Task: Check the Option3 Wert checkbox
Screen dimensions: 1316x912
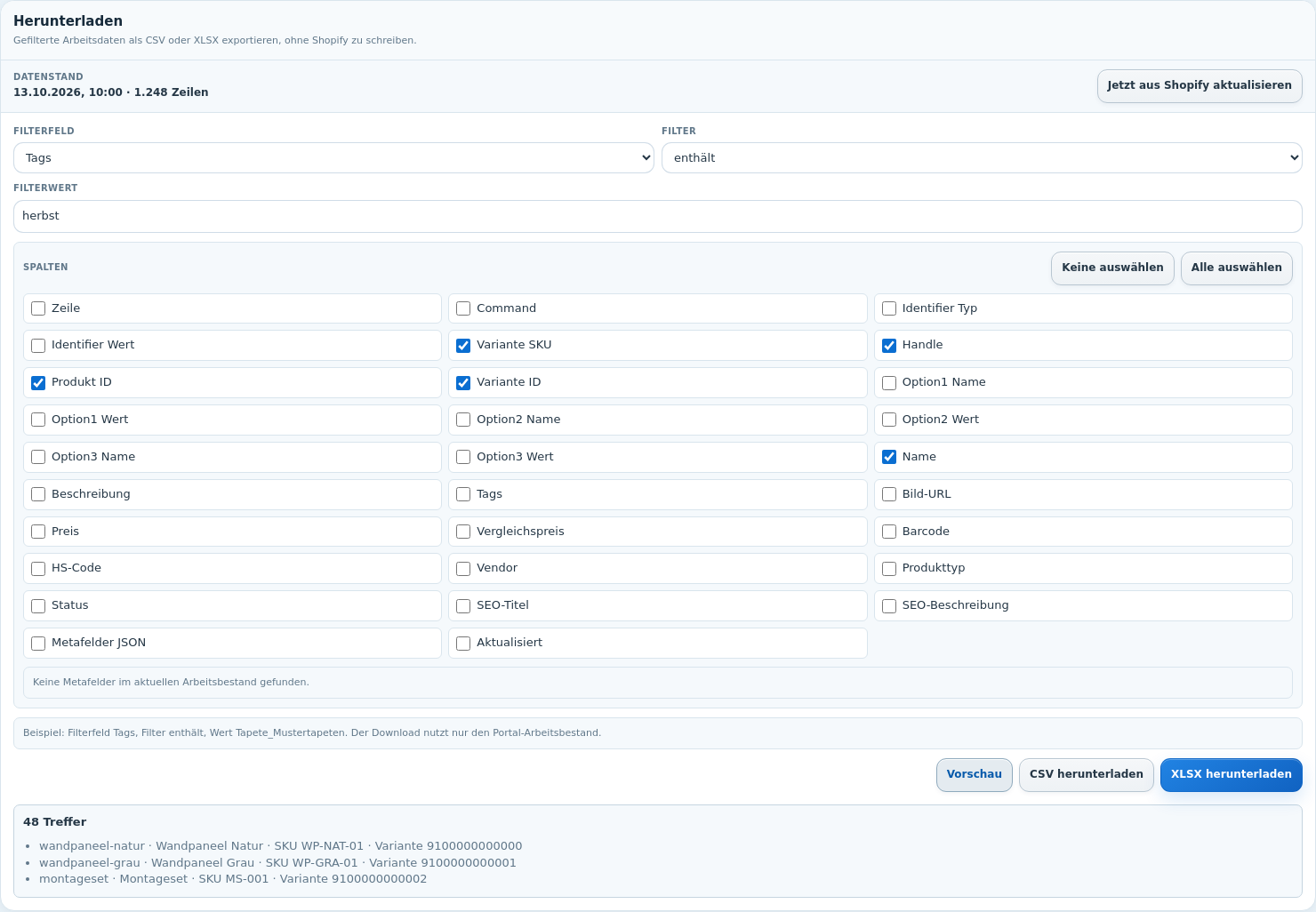Action: pos(463,457)
